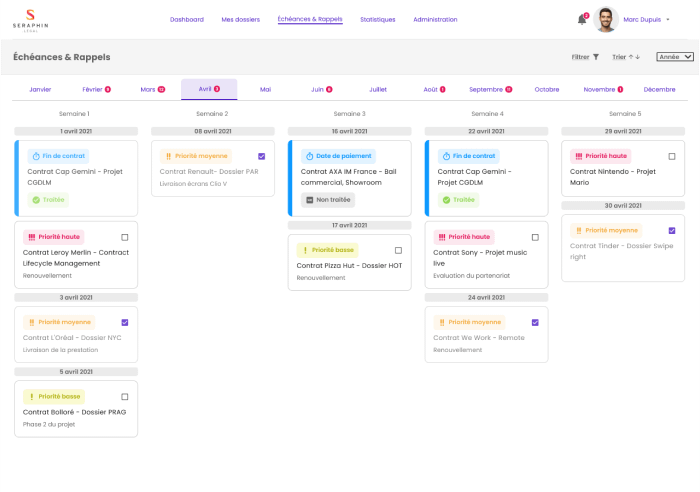Open the Année view dropdown
Screen dimensions: 700x492
(675, 57)
